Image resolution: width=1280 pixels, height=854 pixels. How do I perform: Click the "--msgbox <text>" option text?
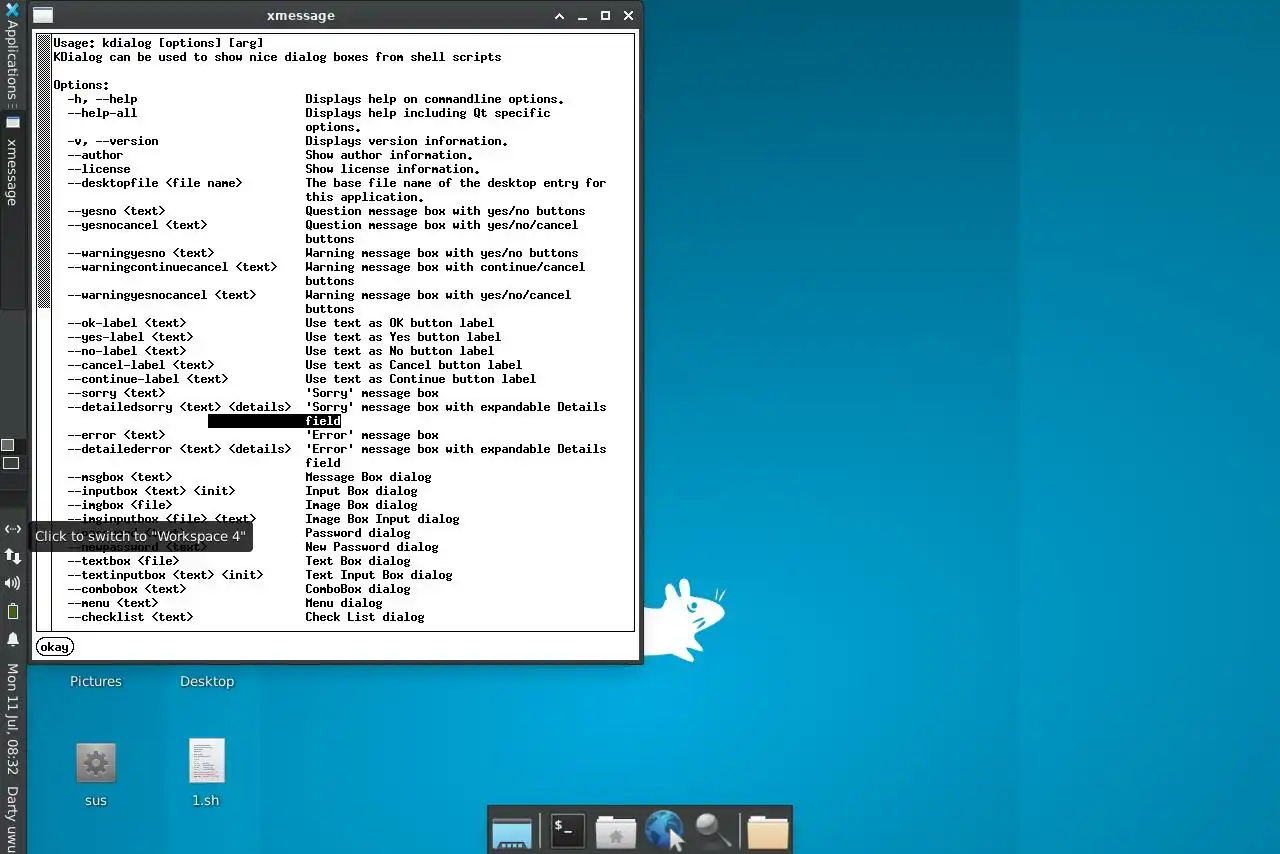(120, 477)
